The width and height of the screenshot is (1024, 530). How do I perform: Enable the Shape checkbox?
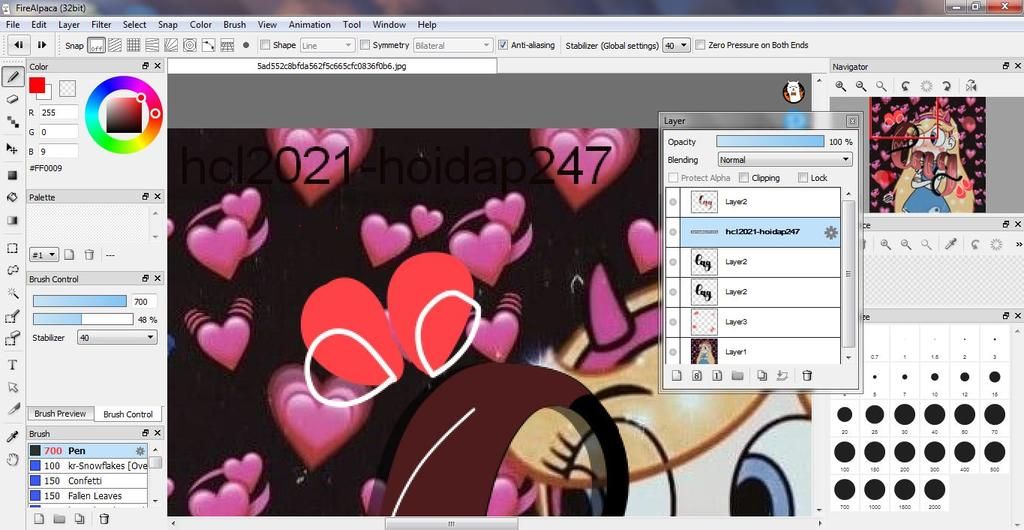click(x=265, y=45)
